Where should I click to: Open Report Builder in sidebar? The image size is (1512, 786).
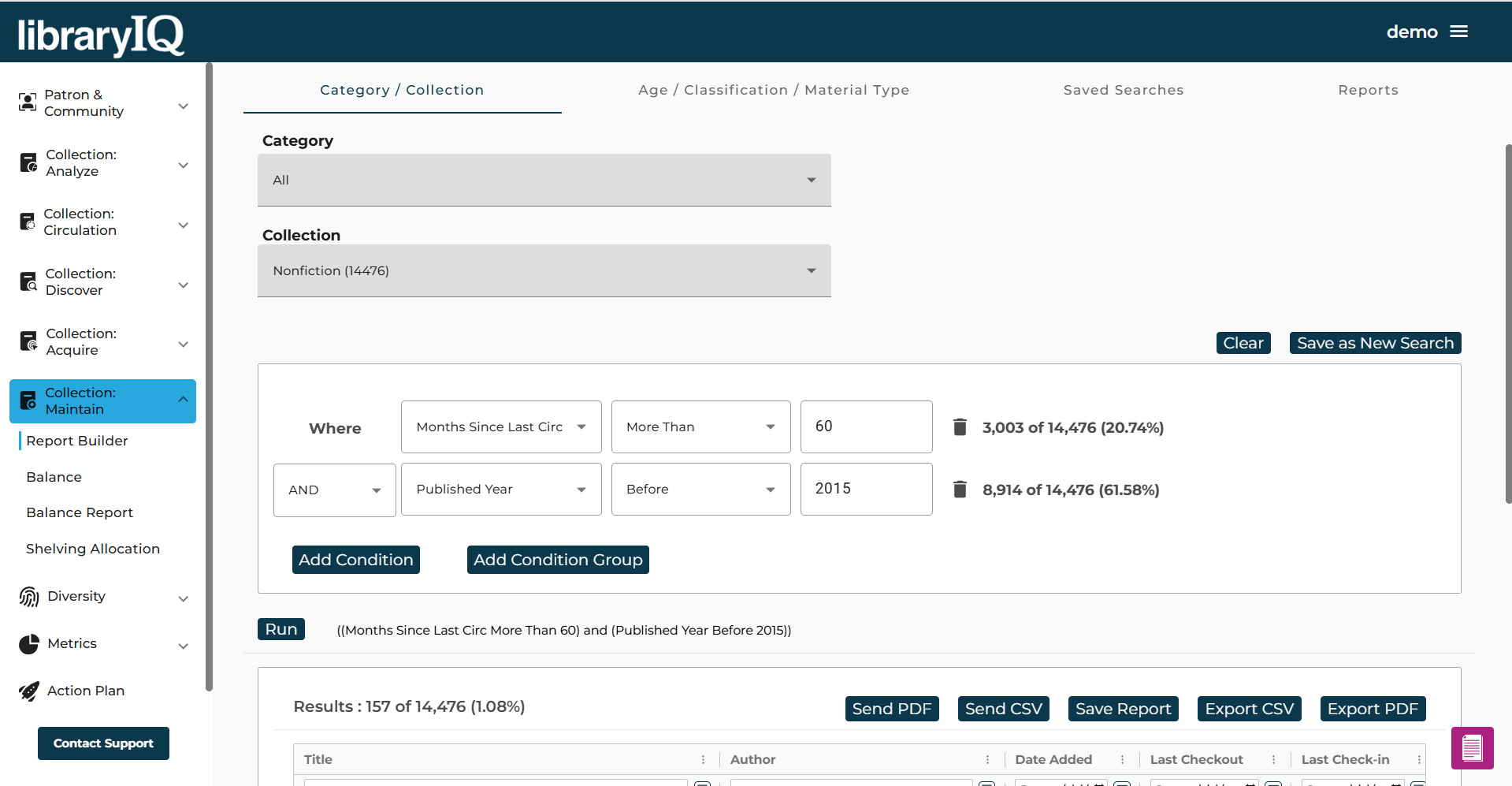tap(77, 441)
